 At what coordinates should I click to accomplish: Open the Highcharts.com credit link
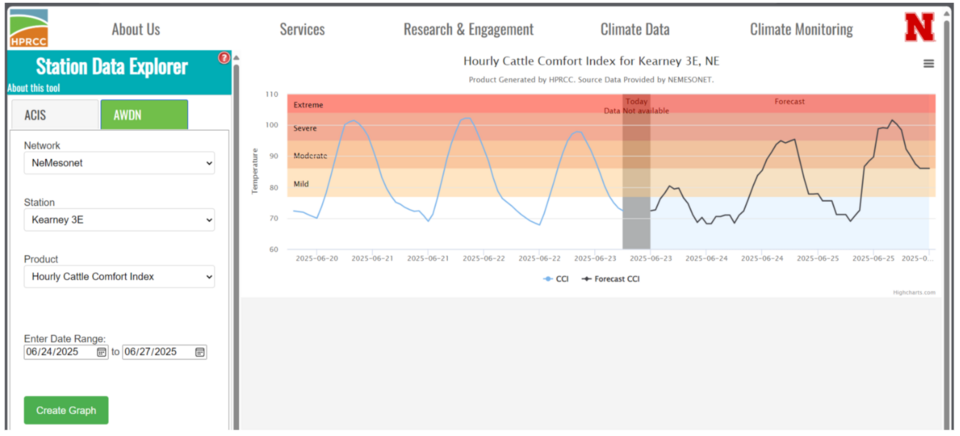click(x=914, y=292)
